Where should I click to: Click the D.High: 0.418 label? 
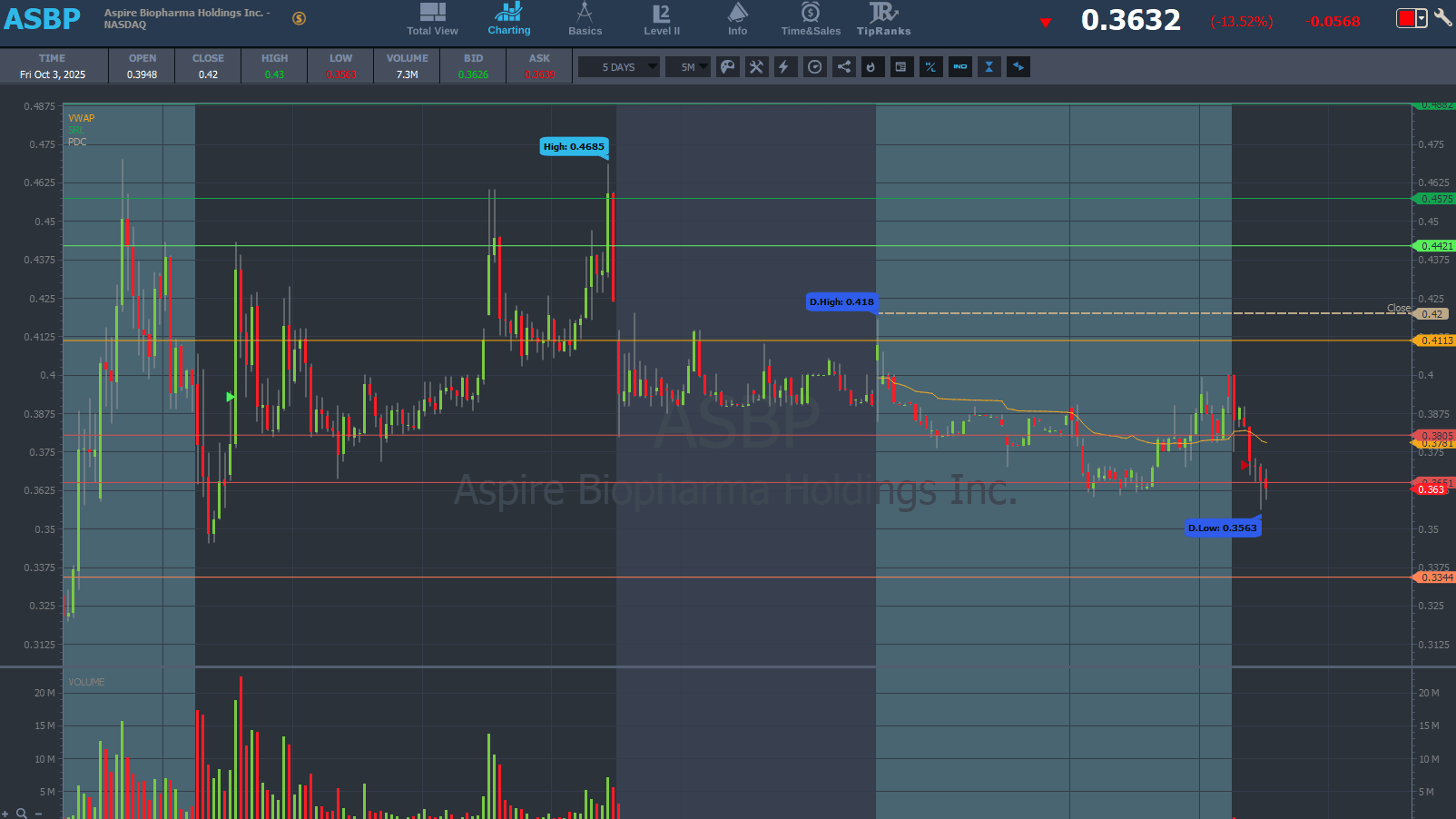[841, 301]
